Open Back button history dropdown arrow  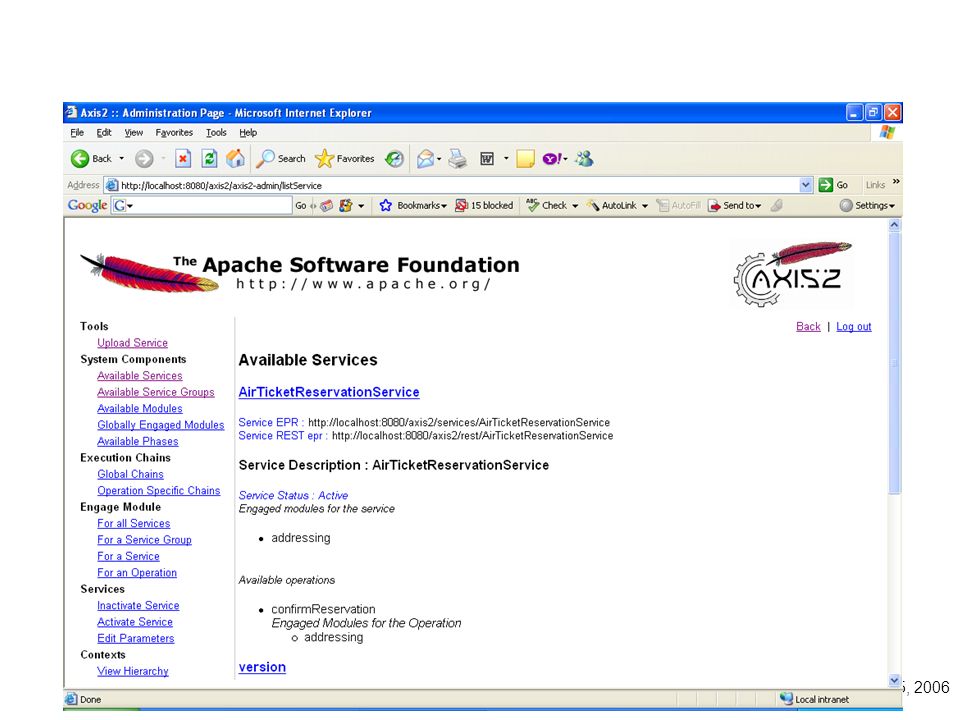click(x=121, y=159)
